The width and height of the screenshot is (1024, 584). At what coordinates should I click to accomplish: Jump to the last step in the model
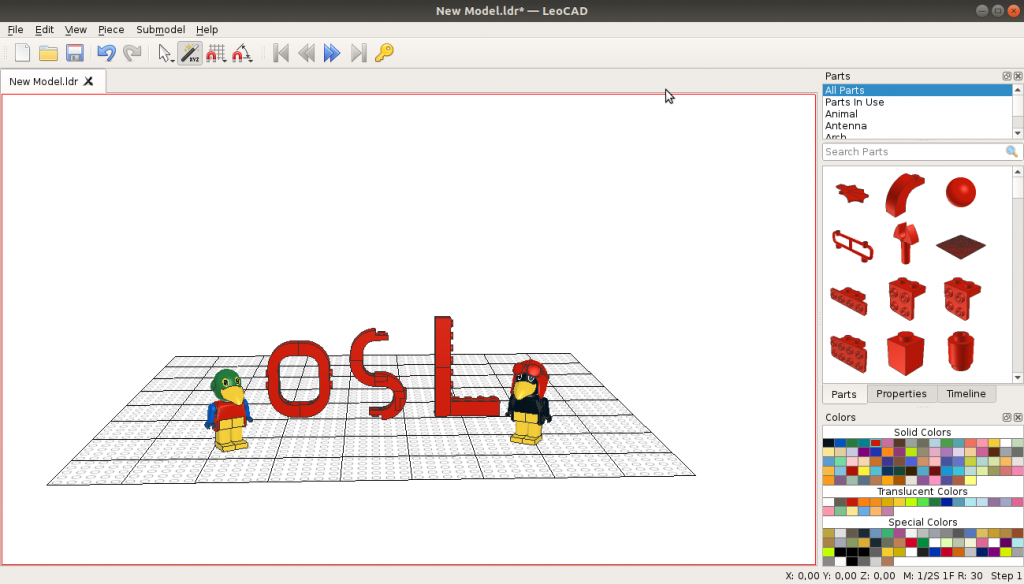tap(358, 53)
